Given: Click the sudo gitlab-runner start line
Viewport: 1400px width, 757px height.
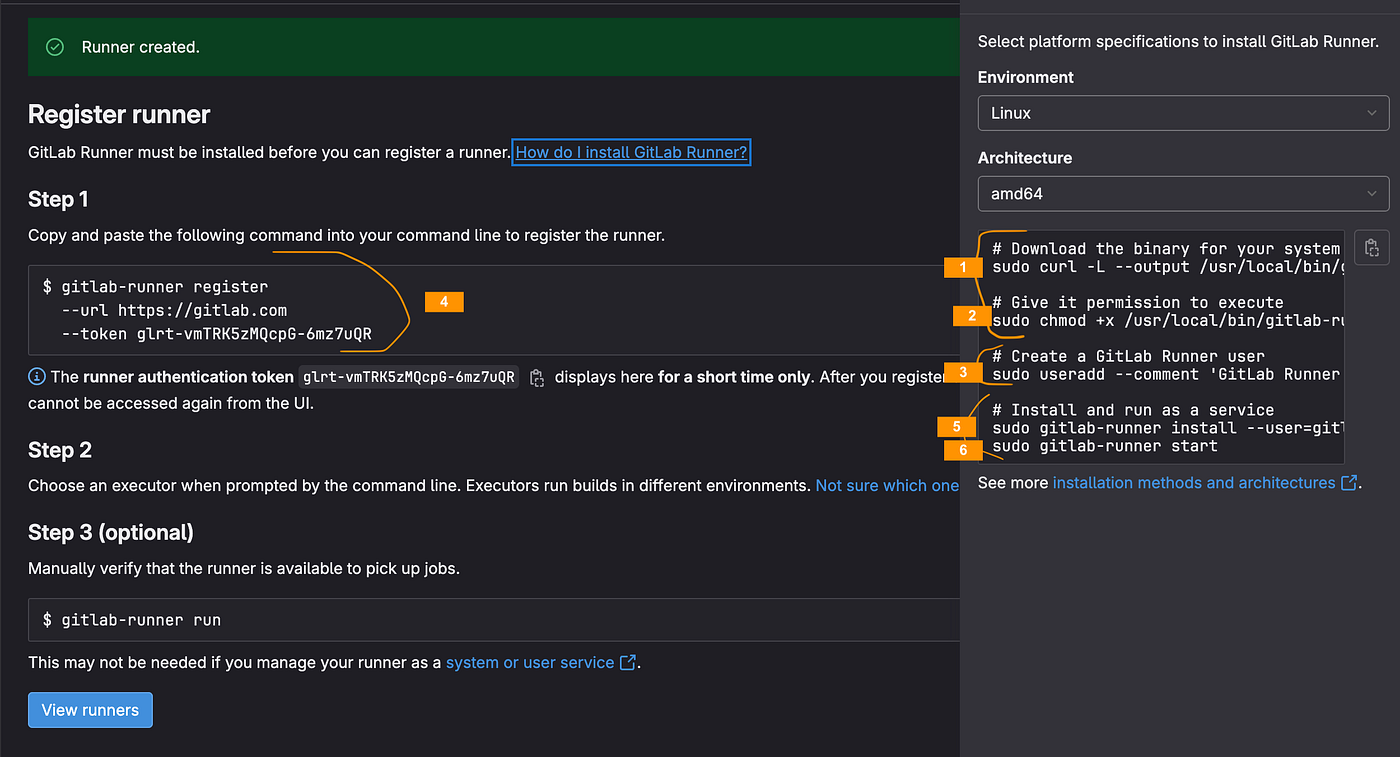Looking at the screenshot, I should coord(1105,446).
